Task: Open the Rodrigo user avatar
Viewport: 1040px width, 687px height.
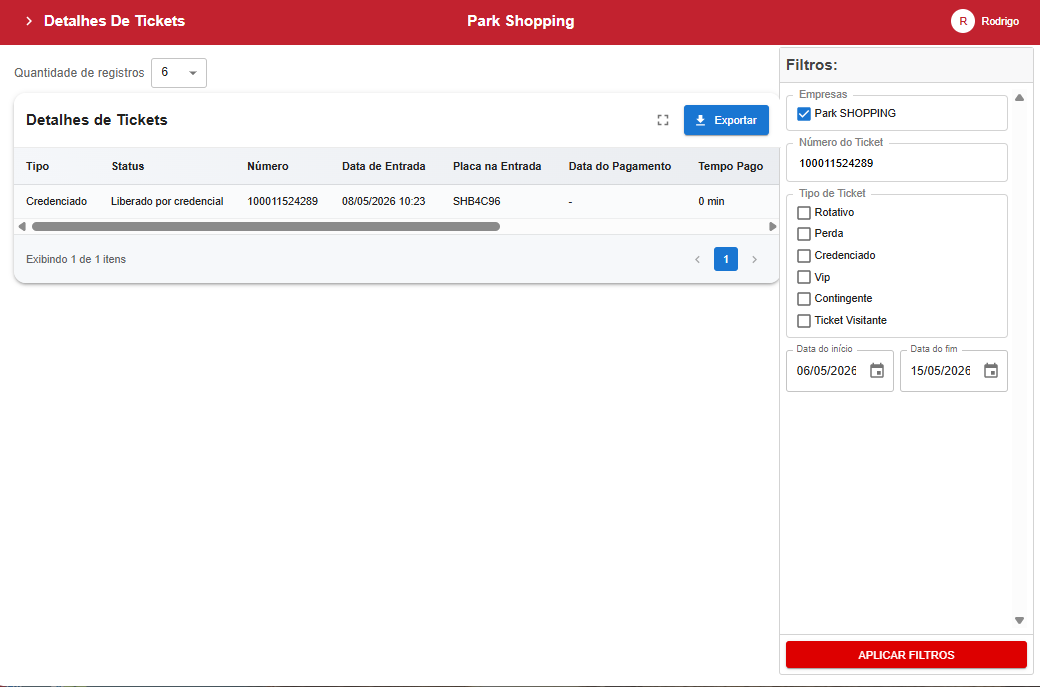Action: [x=962, y=21]
